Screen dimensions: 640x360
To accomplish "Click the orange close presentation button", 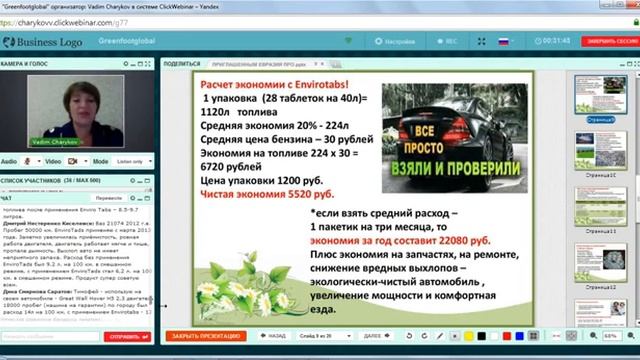I will [206, 336].
